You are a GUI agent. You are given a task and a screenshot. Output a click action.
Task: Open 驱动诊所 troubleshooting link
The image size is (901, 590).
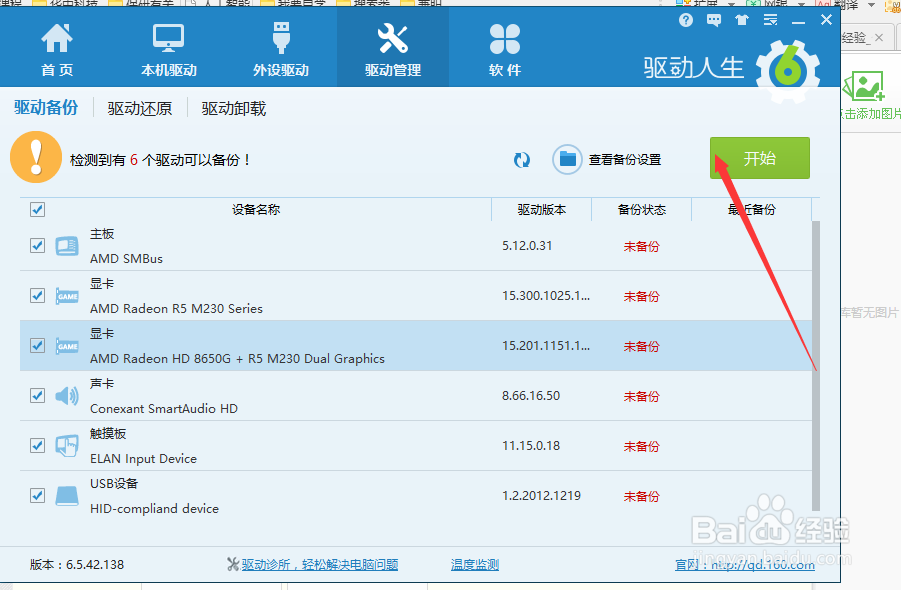(319, 565)
